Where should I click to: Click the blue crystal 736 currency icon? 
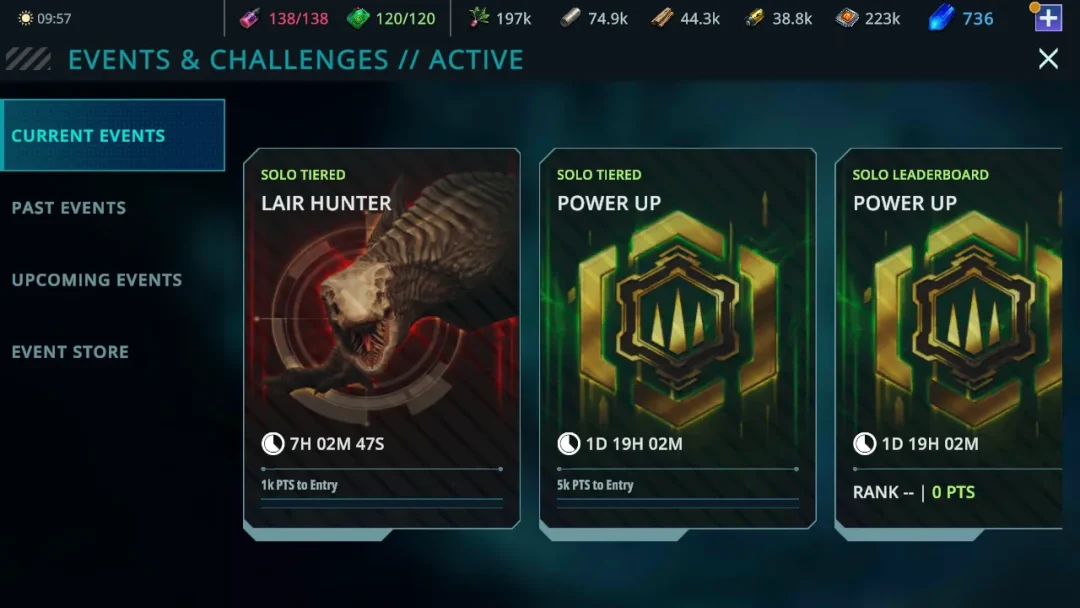940,18
